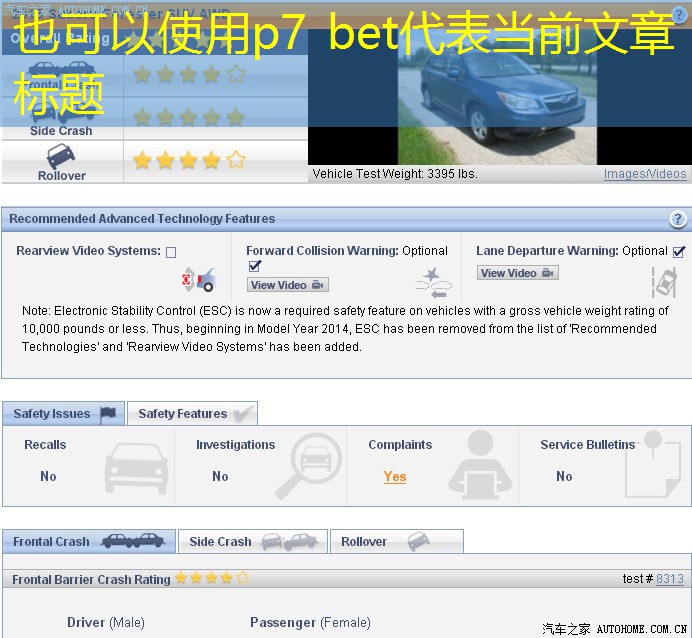The image size is (692, 638).
Task: Click the rearview video system icon
Action: click(x=199, y=279)
